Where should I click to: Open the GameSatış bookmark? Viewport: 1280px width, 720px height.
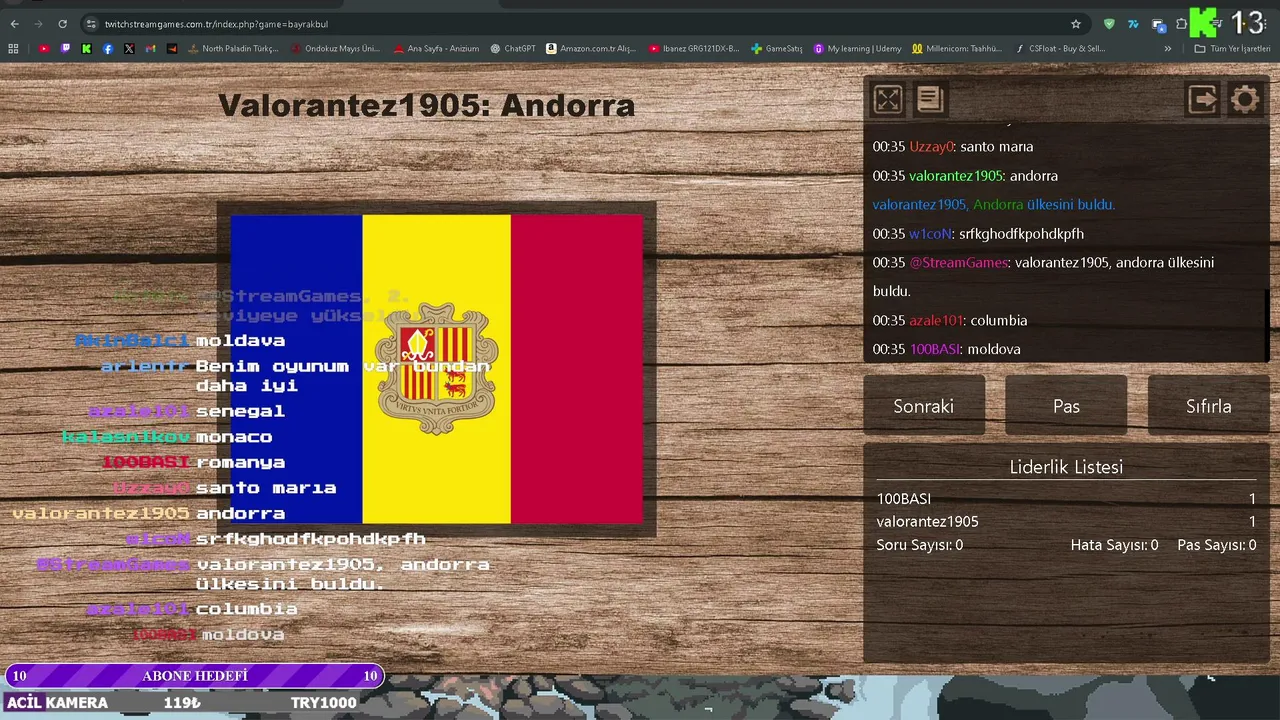click(x=777, y=48)
